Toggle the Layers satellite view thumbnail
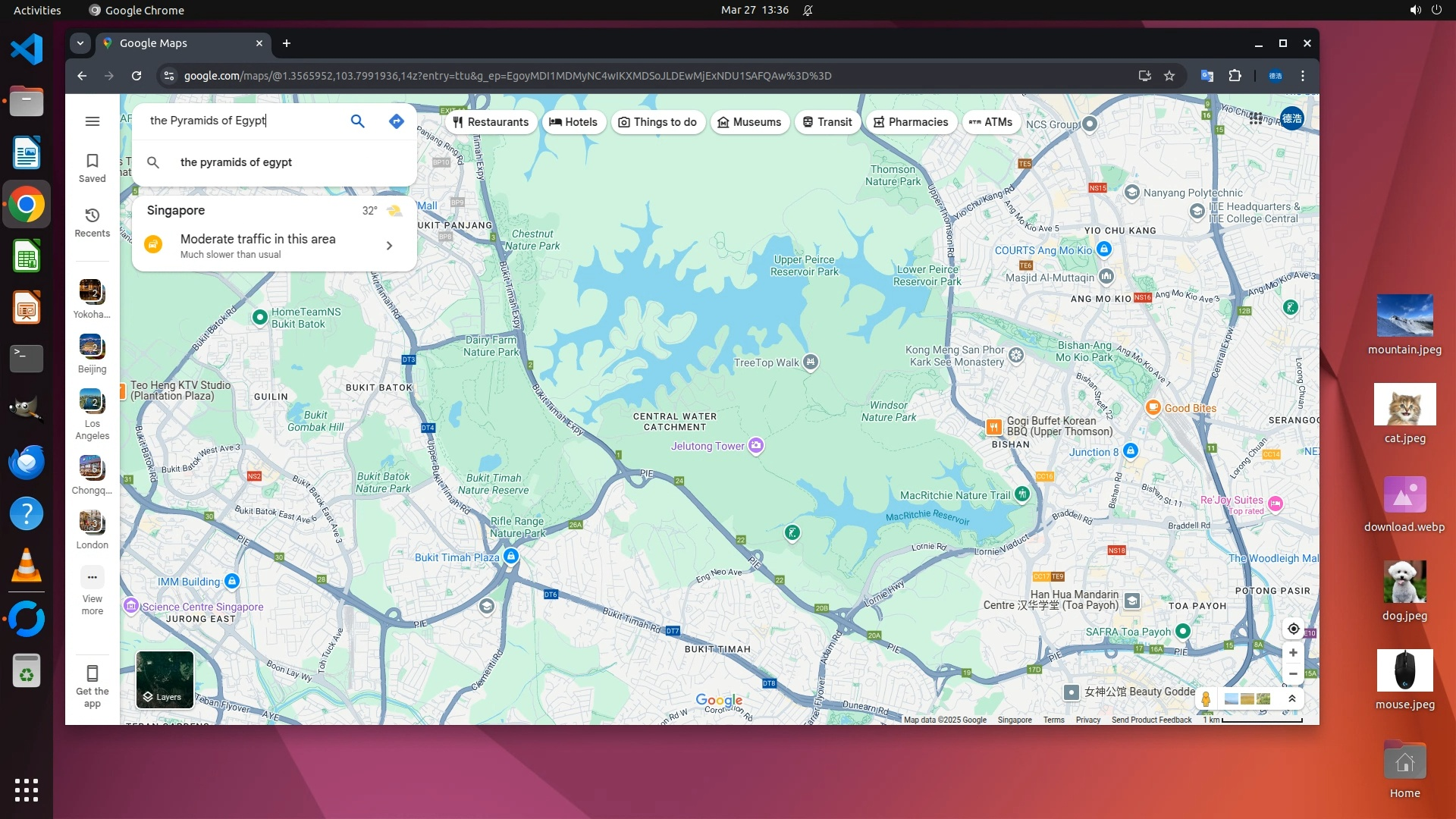This screenshot has height=819, width=1456. point(165,679)
